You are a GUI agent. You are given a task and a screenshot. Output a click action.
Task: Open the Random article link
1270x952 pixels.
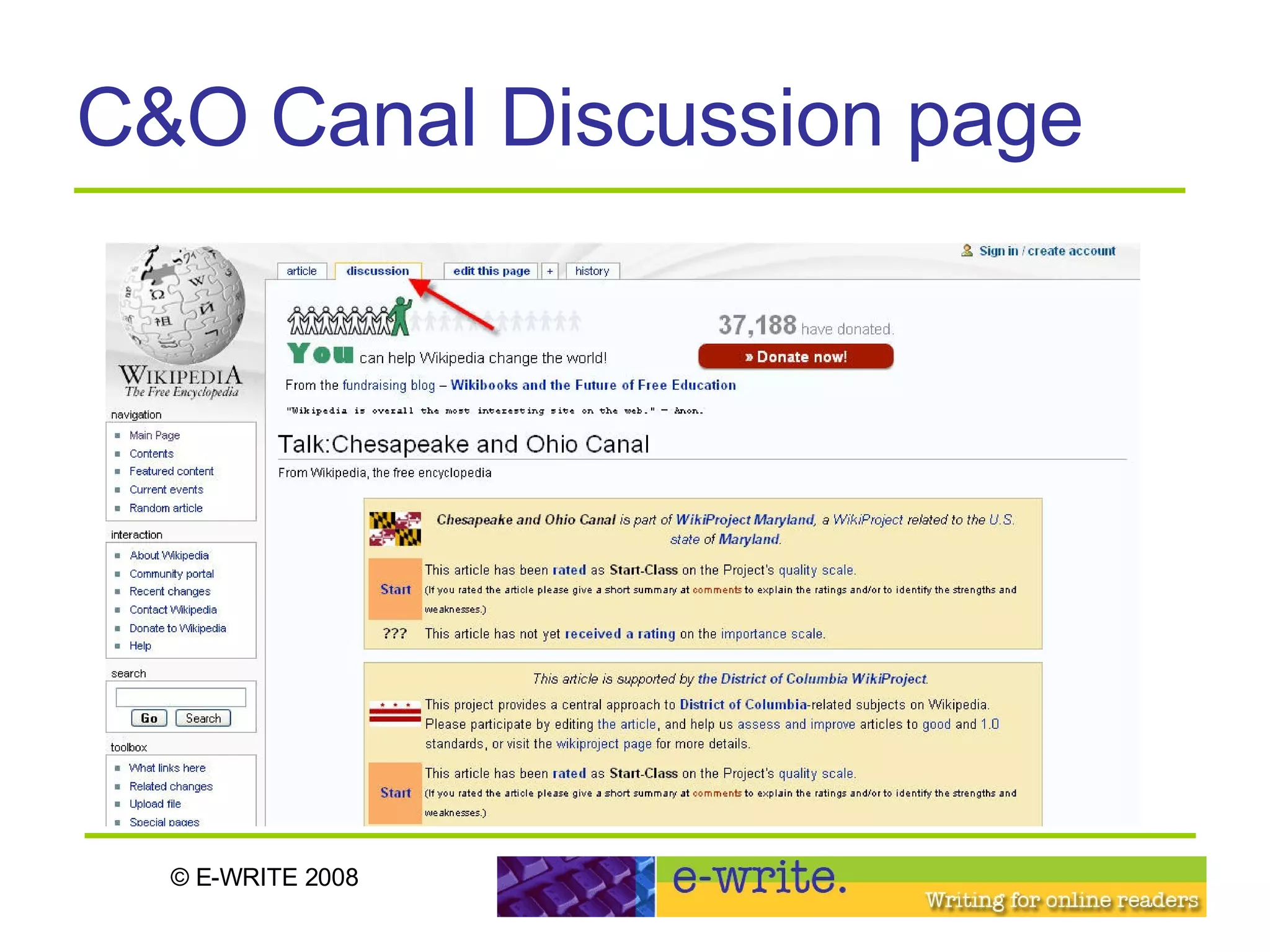pyautogui.click(x=166, y=508)
